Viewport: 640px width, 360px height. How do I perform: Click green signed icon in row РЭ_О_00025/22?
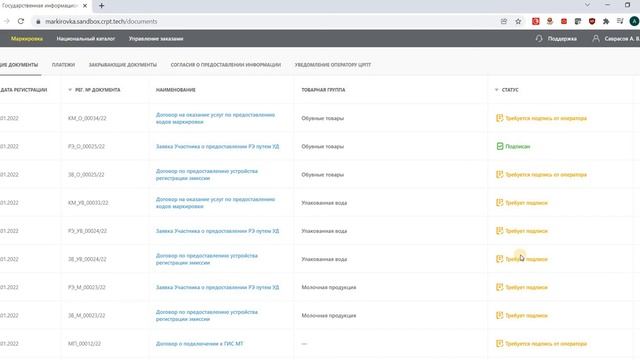(x=500, y=146)
